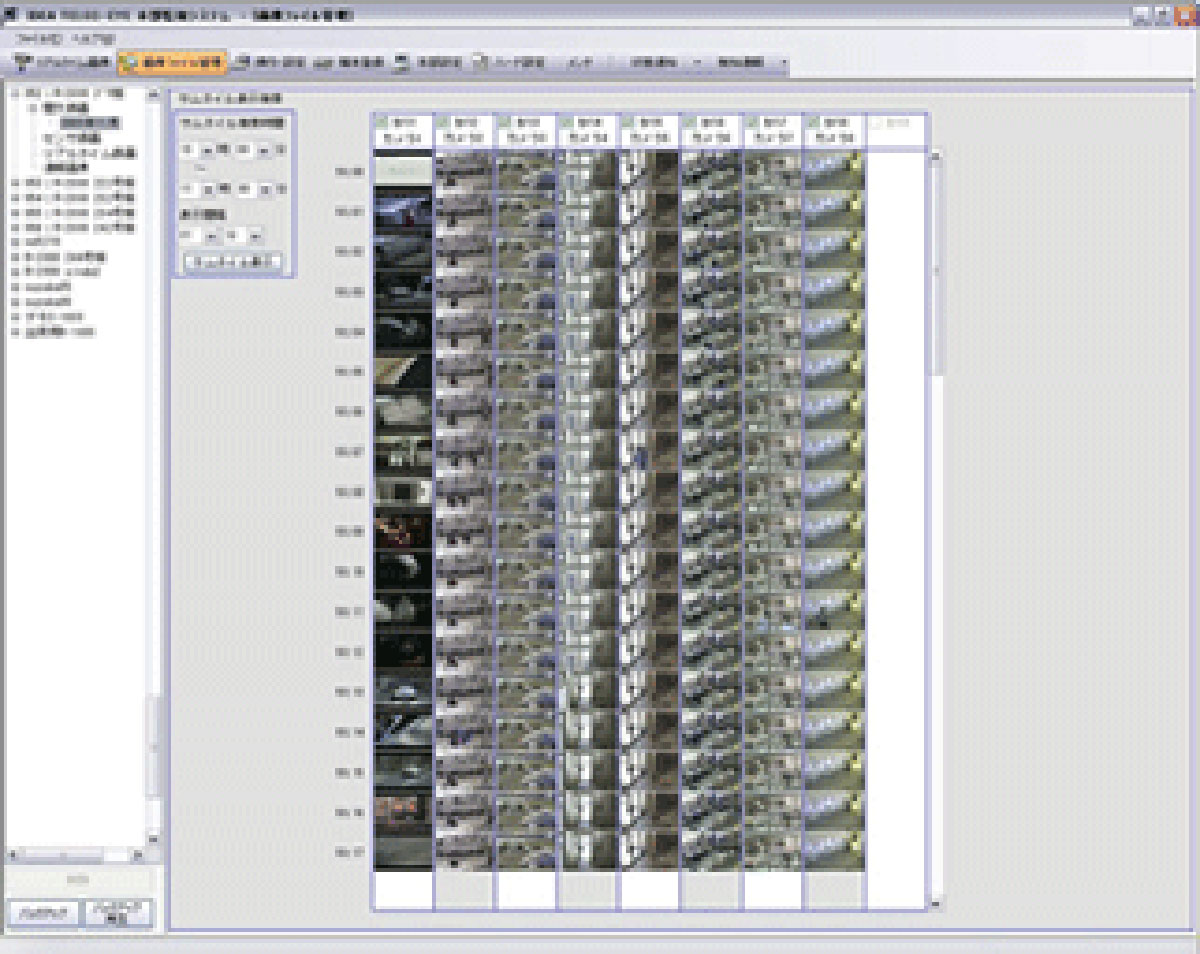1200x954 pixels.
Task: Open the first column thumbnail in the second row
Action: coord(403,211)
